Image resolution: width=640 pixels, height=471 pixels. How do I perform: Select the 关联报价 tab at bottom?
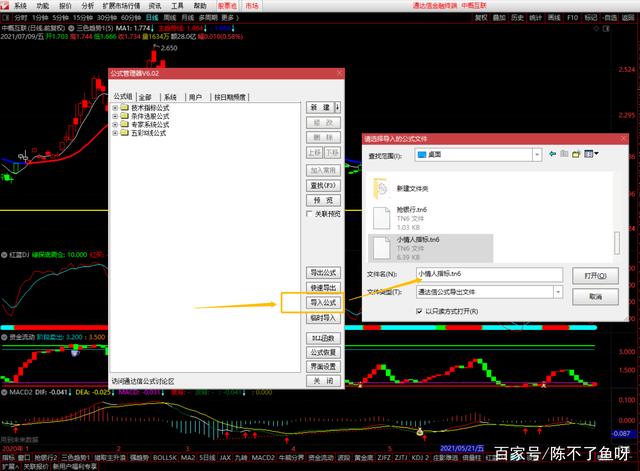[x=36, y=466]
